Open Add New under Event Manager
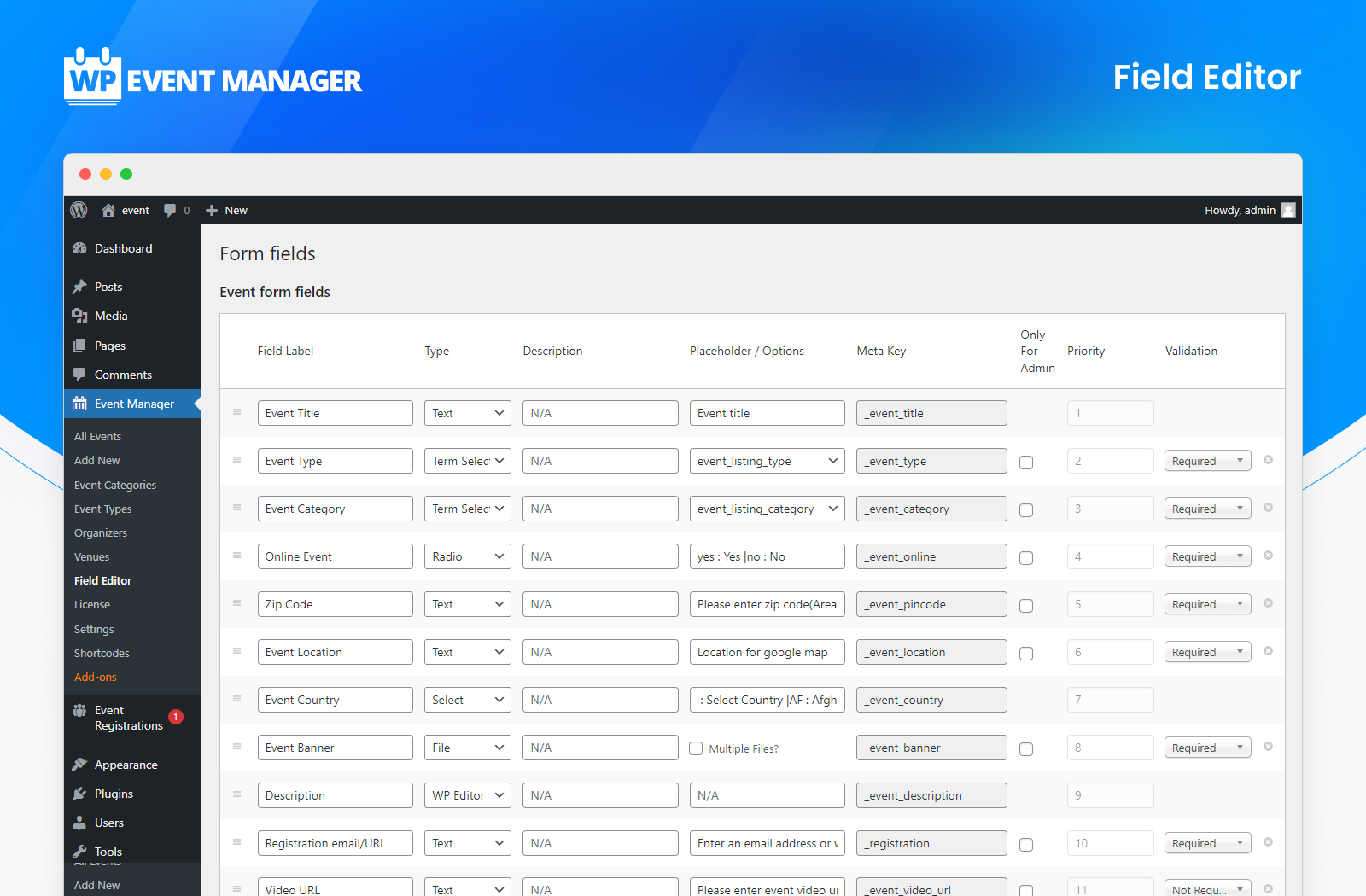The image size is (1366, 896). pos(96,460)
